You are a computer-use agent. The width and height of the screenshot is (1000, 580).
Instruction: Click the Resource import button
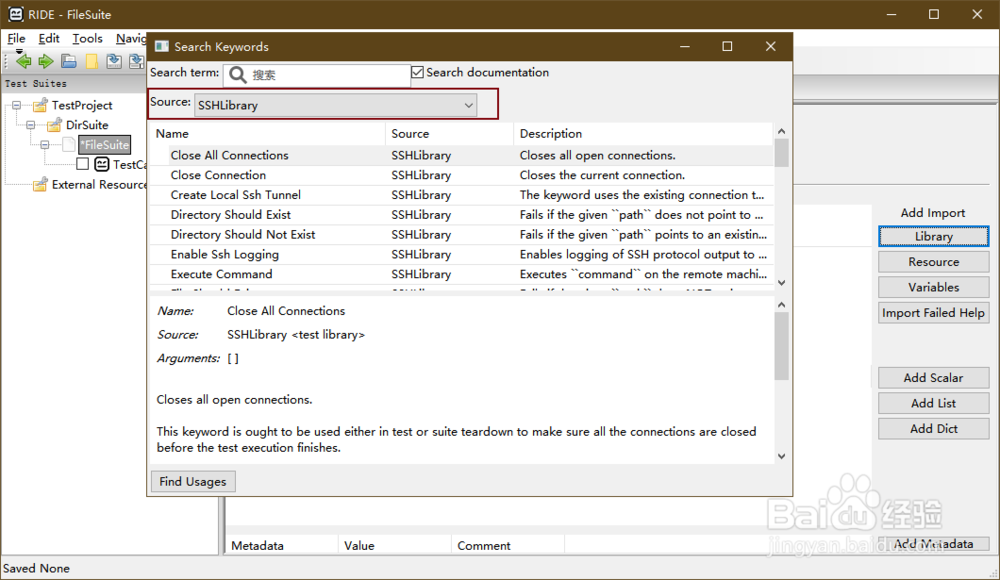click(934, 262)
